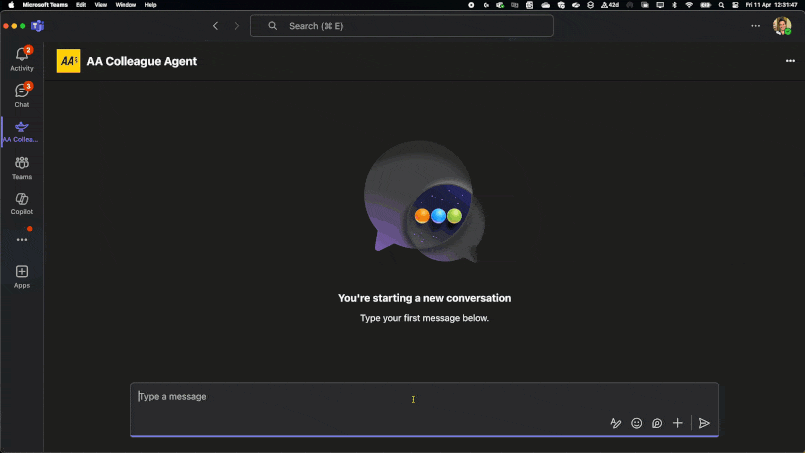The width and height of the screenshot is (805, 453).
Task: Open AA Colleague Agent more options
Action: point(790,61)
